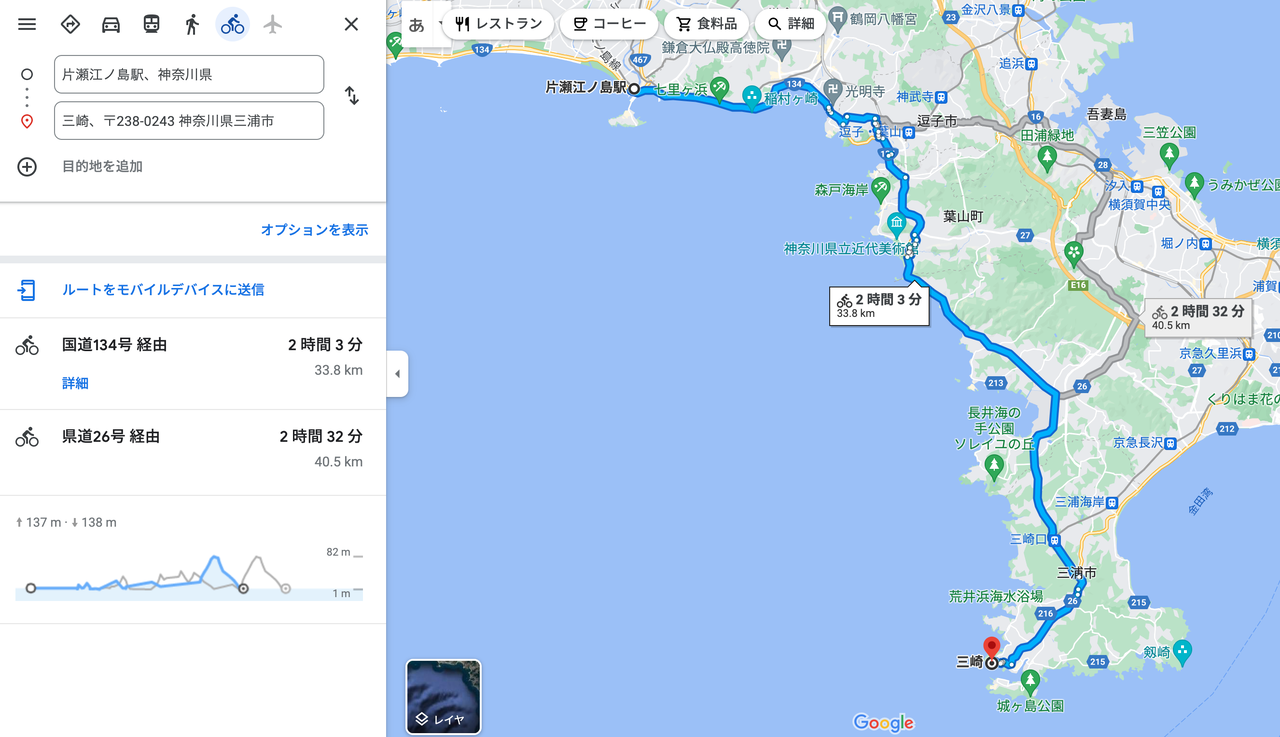This screenshot has height=737, width=1280.
Task: Select the cycling travel mode icon
Action: click(232, 24)
